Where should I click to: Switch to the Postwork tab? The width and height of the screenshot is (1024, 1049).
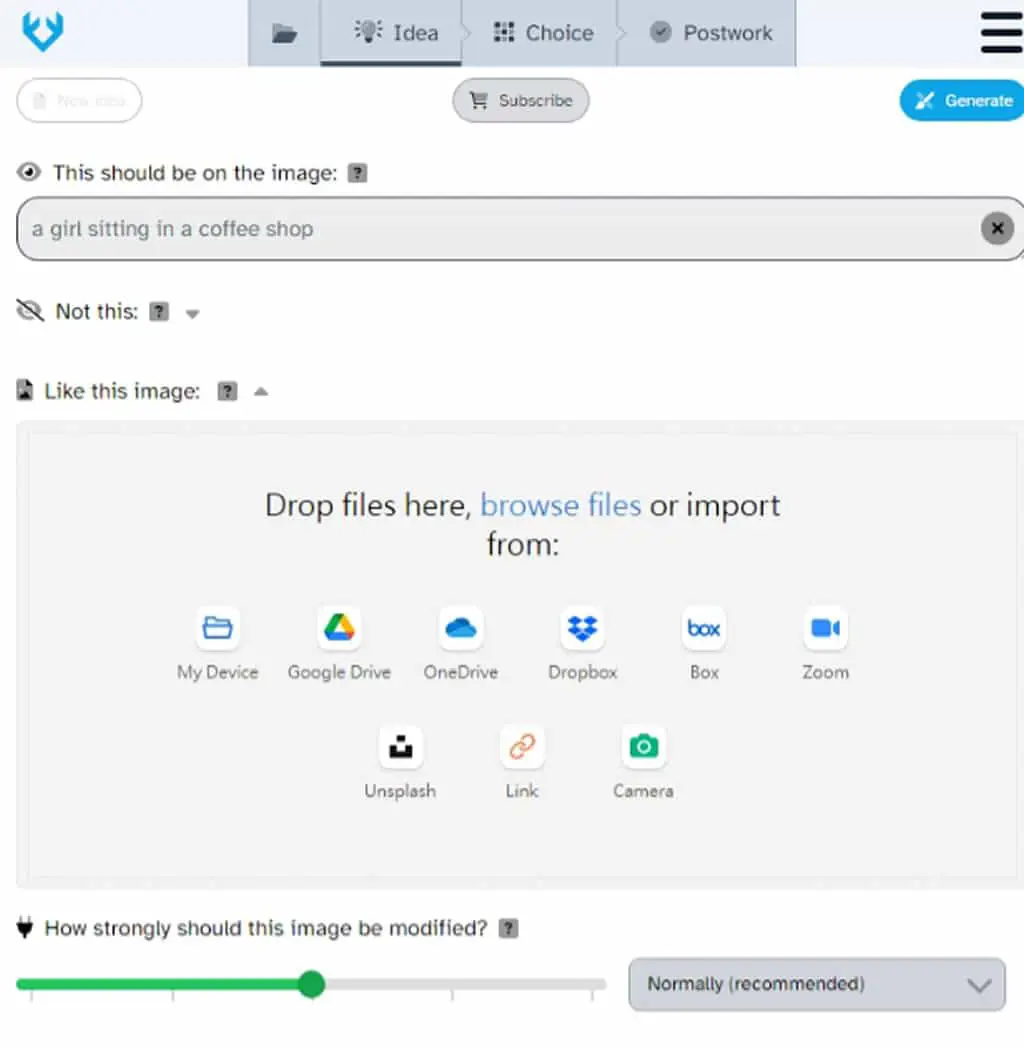tap(710, 33)
